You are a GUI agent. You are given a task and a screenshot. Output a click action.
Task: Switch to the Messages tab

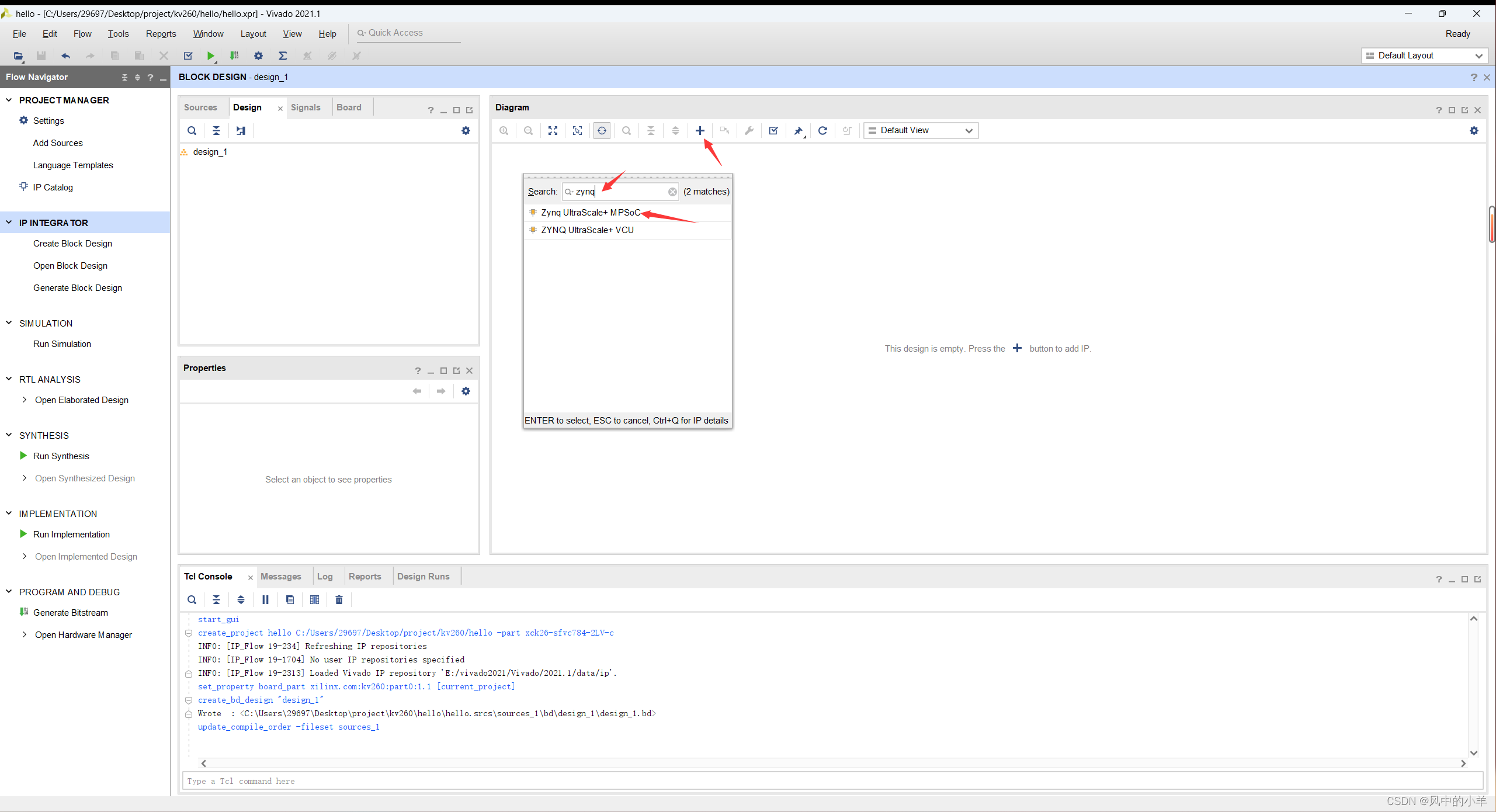[x=280, y=577]
